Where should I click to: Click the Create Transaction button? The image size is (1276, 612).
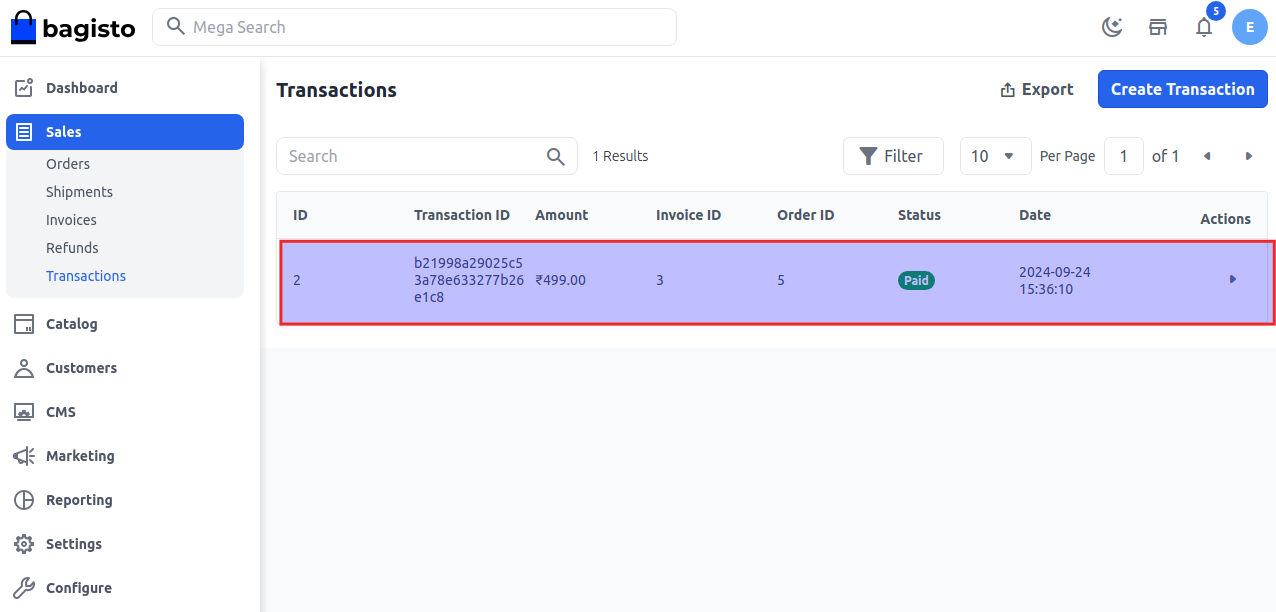click(1182, 89)
